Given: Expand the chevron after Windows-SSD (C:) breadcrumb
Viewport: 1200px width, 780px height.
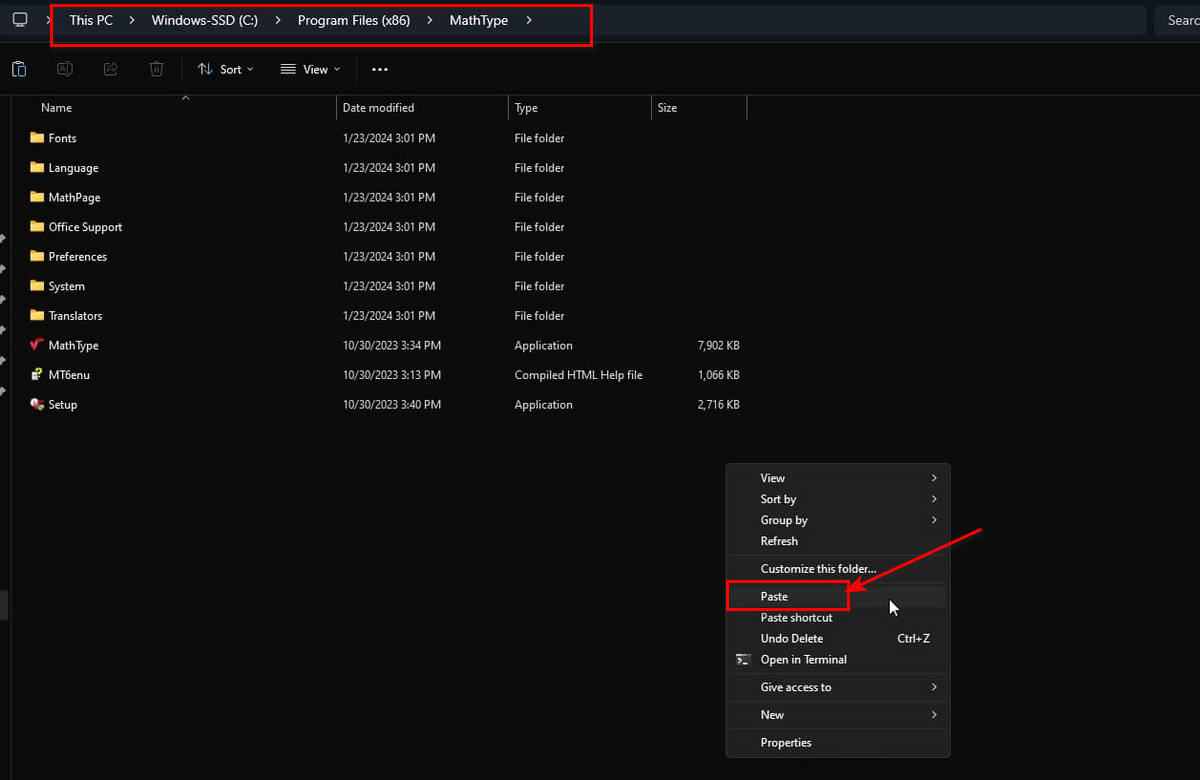Looking at the screenshot, I should tap(277, 21).
